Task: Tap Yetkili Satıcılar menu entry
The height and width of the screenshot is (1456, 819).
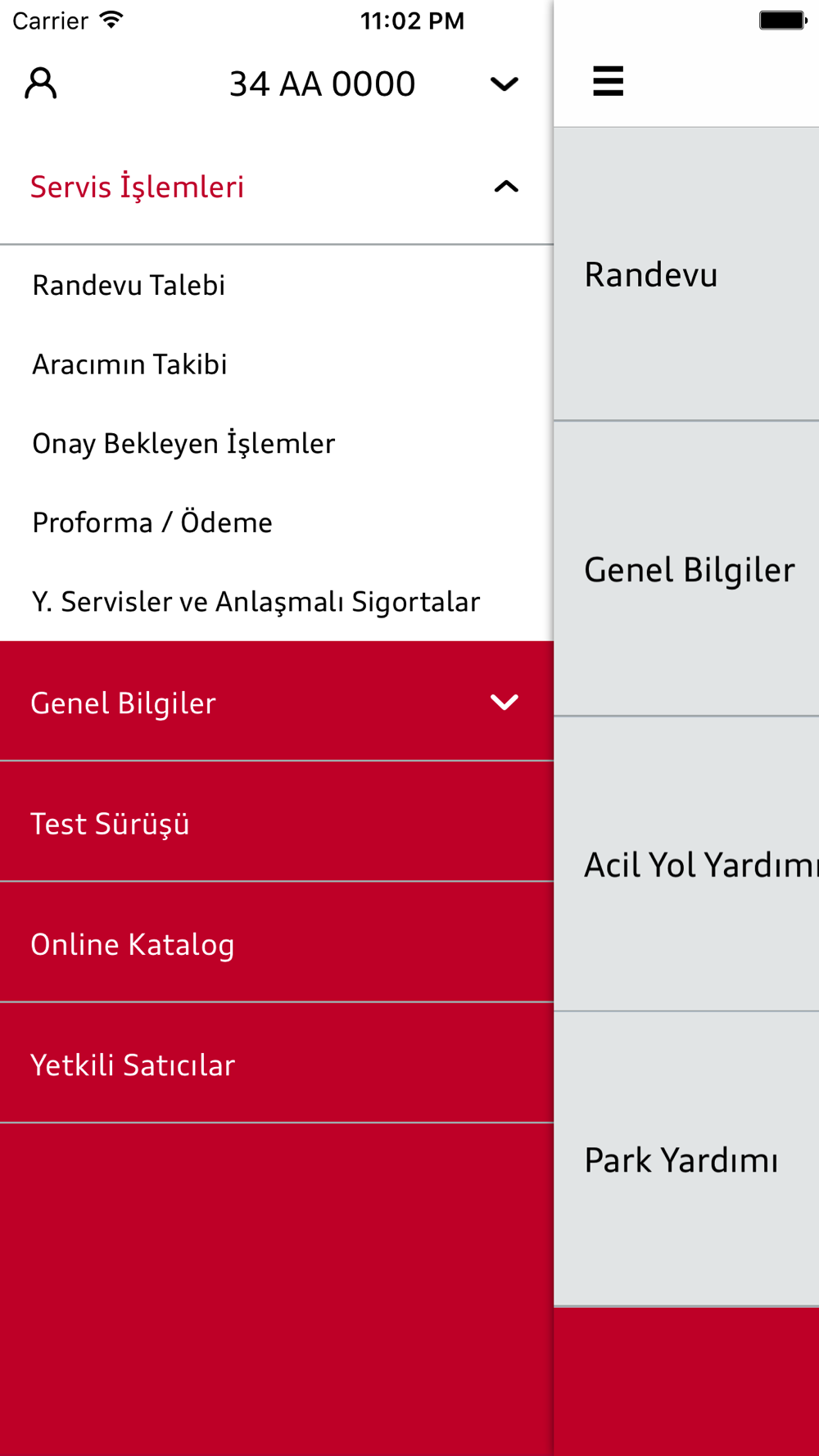Action: click(x=133, y=1065)
